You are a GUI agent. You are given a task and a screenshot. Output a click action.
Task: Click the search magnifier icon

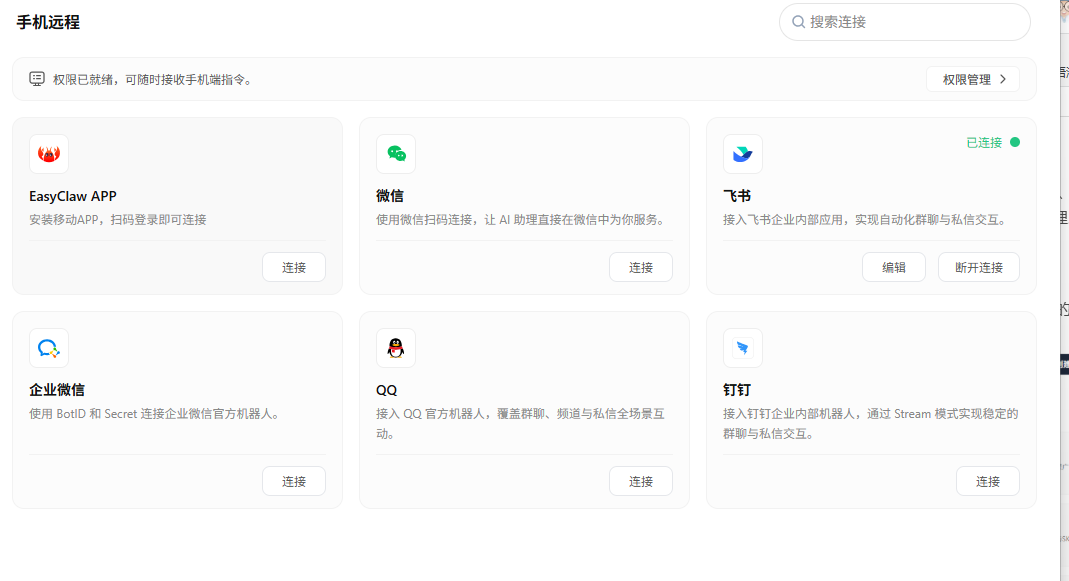798,22
